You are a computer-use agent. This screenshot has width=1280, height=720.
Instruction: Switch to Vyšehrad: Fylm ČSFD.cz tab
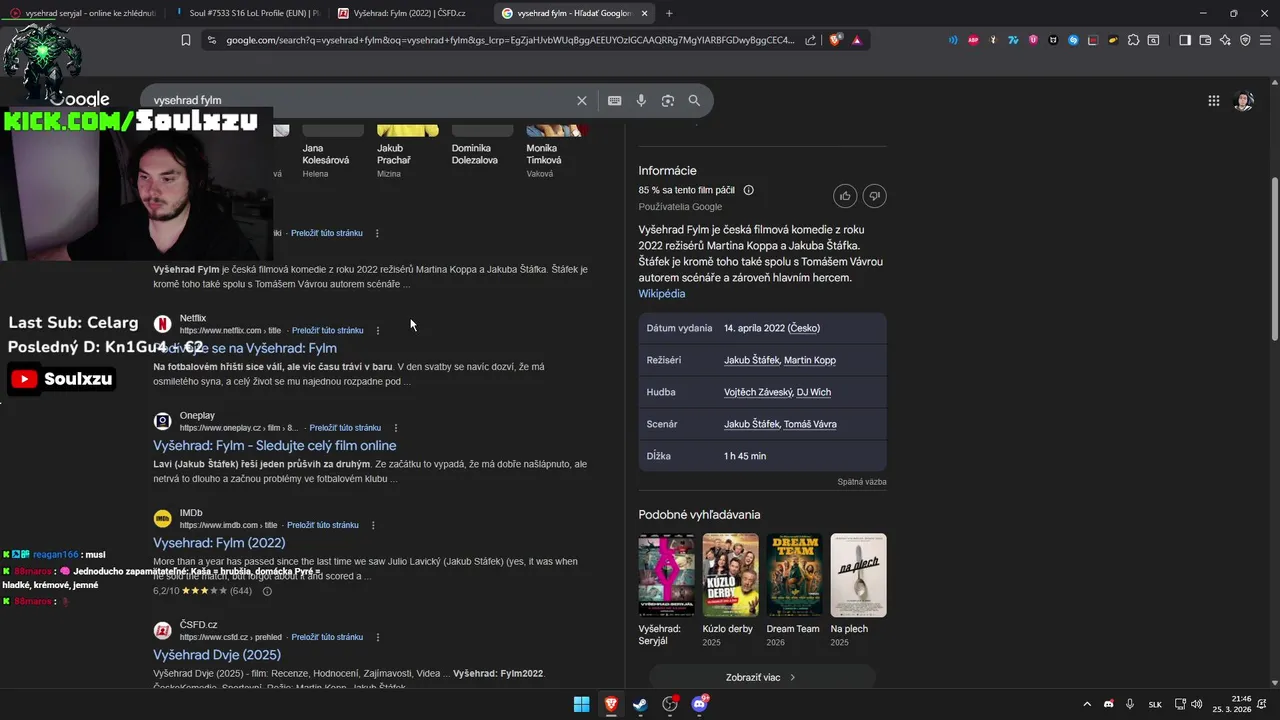(410, 13)
